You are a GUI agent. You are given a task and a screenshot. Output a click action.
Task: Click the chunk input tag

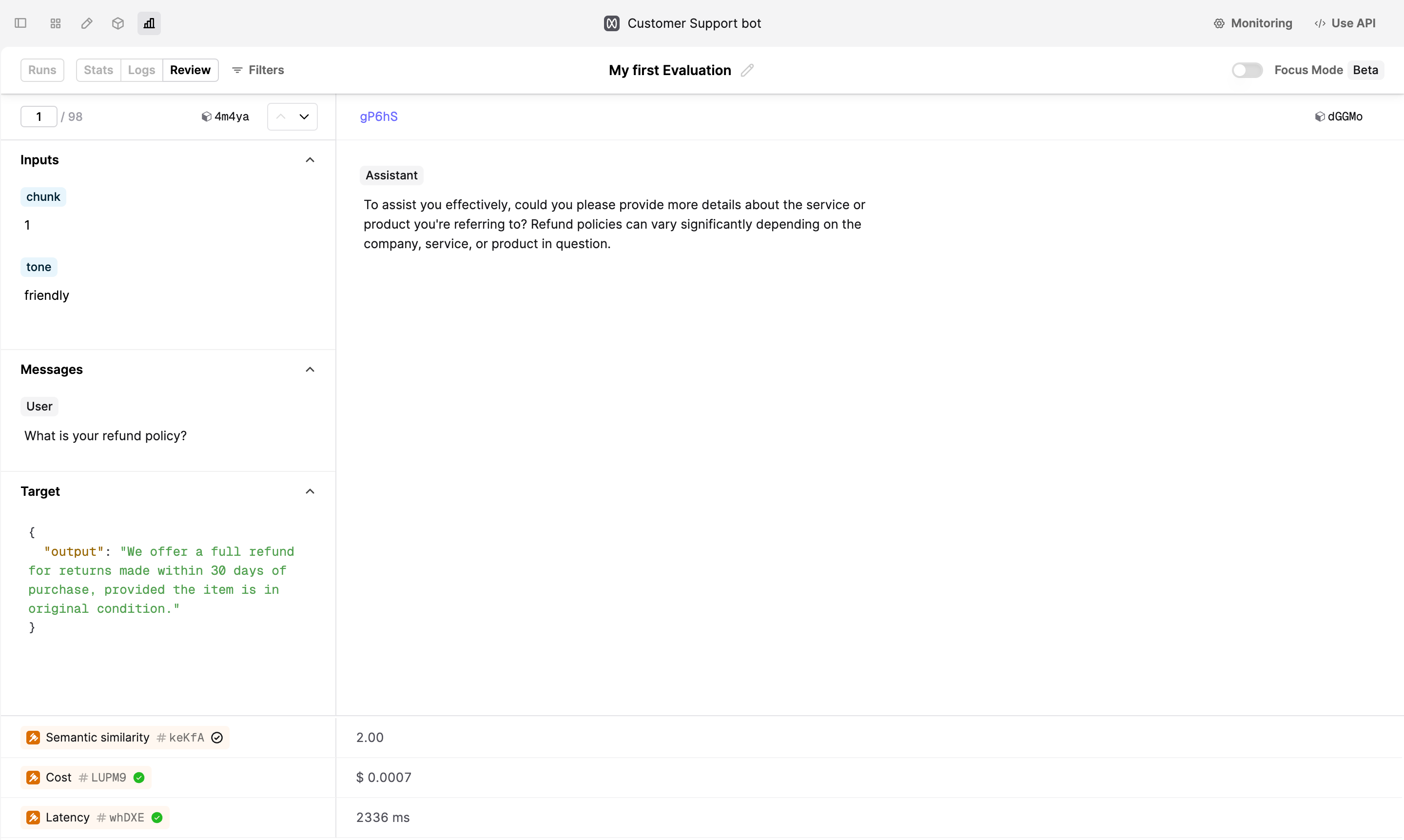pos(43,197)
